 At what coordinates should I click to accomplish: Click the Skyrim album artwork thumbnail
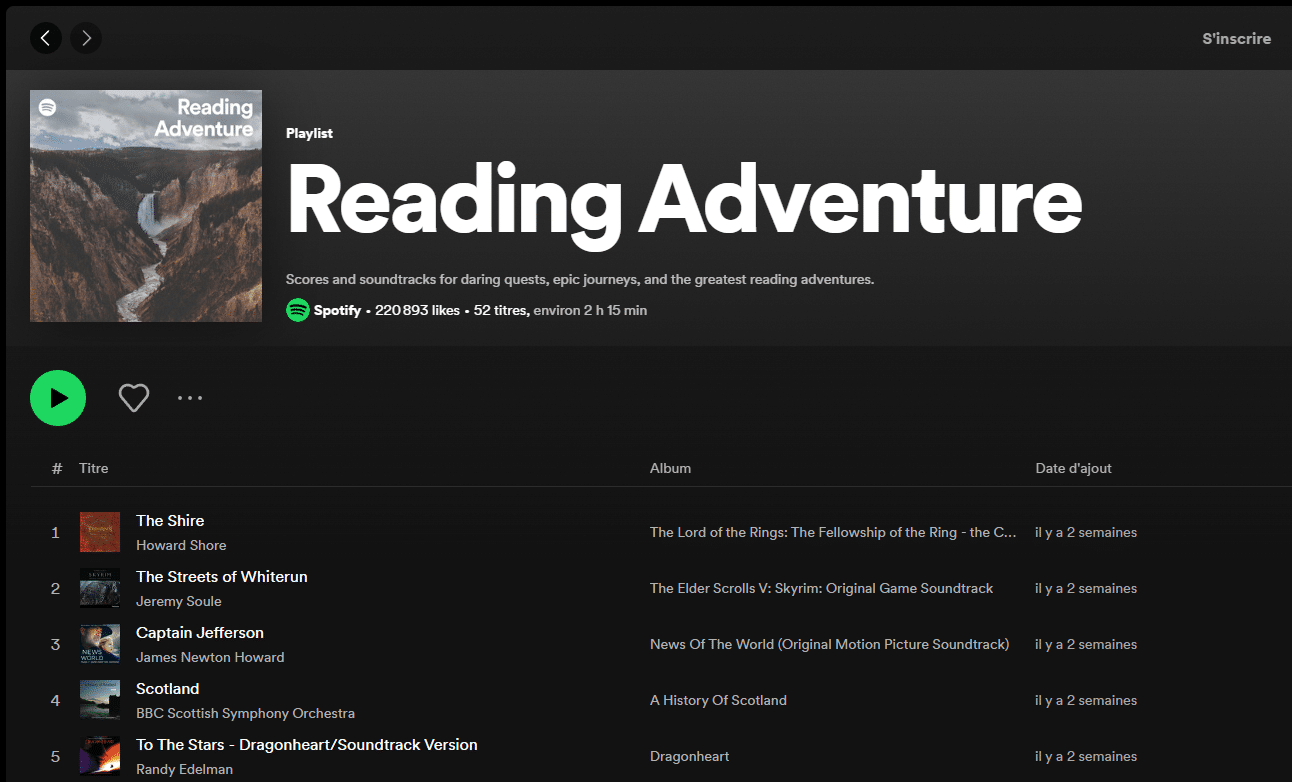[100, 588]
